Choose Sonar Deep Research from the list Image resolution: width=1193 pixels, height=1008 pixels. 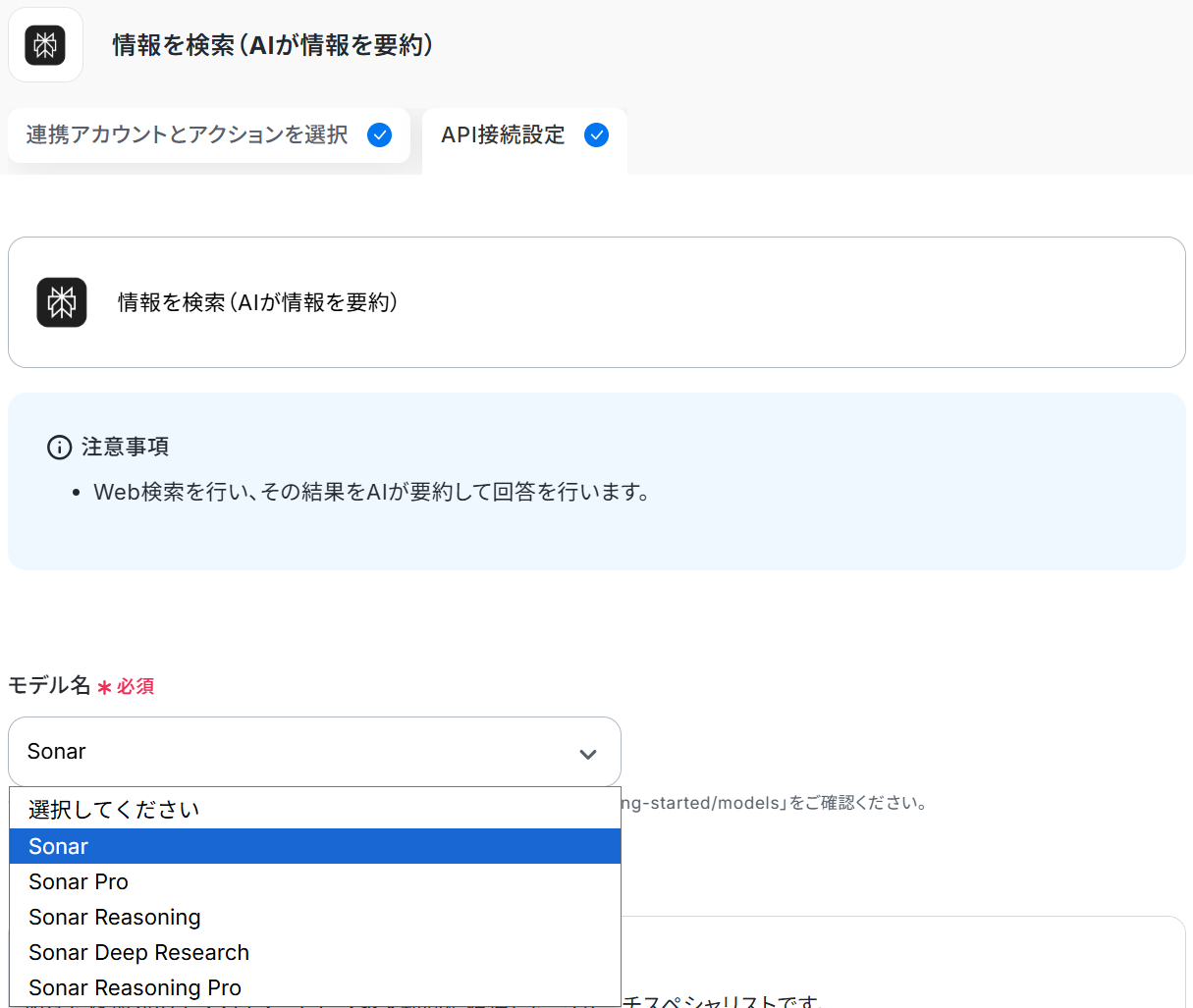tap(315, 952)
